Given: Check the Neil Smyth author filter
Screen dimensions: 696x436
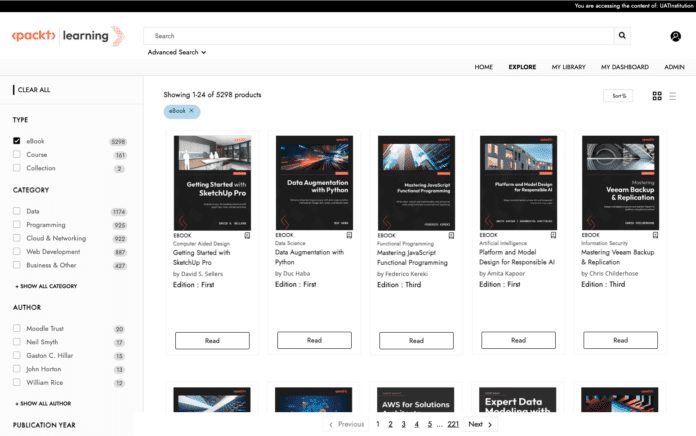Looking at the screenshot, I should (17, 341).
